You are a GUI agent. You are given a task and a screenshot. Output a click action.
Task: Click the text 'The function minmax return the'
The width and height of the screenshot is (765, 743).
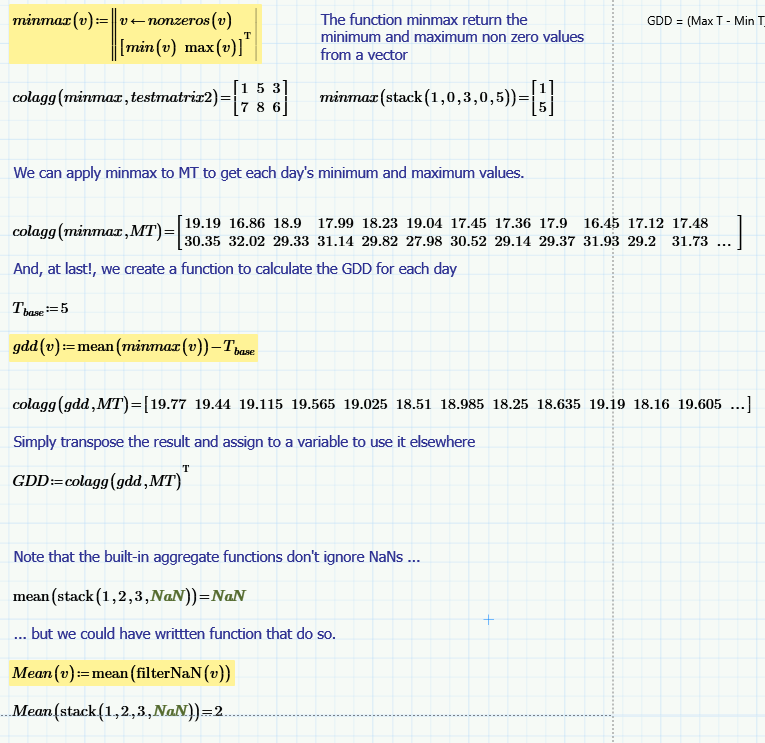tap(423, 20)
